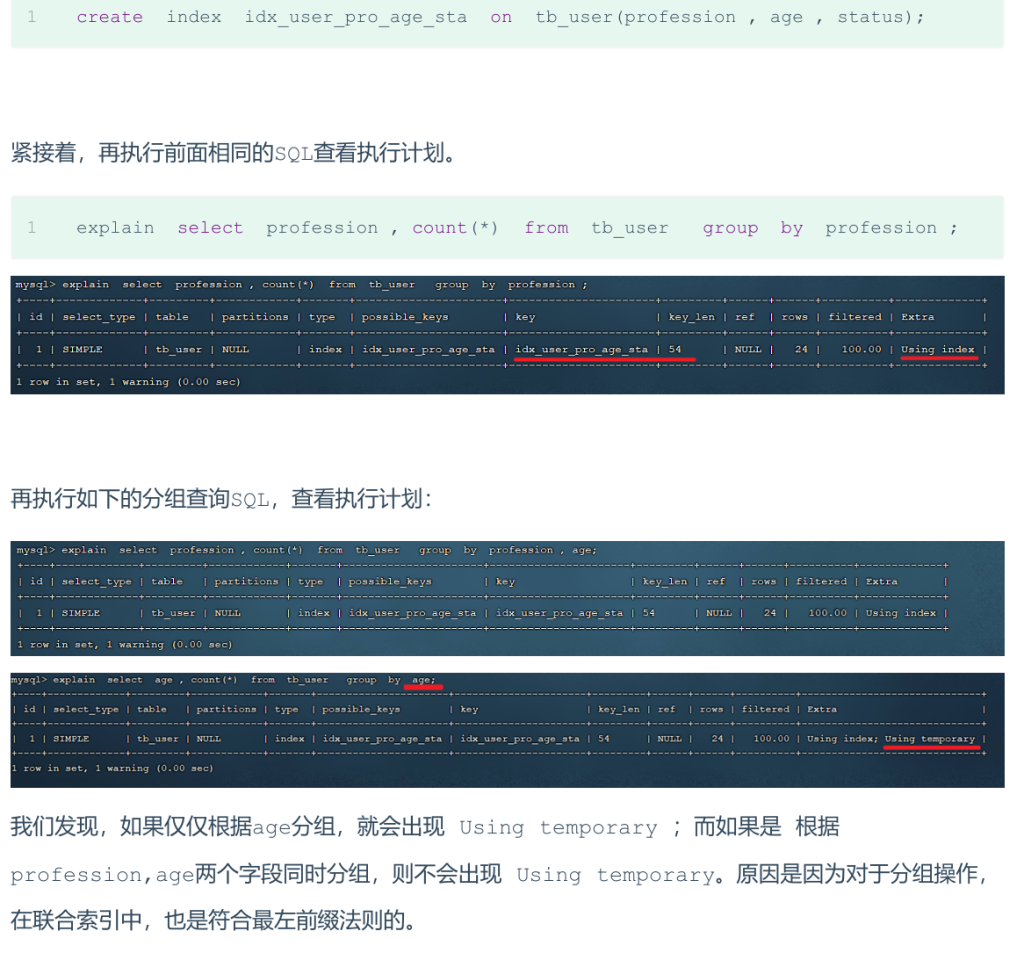
Task: Click red-underlined key value in first terminal output
Action: point(581,350)
